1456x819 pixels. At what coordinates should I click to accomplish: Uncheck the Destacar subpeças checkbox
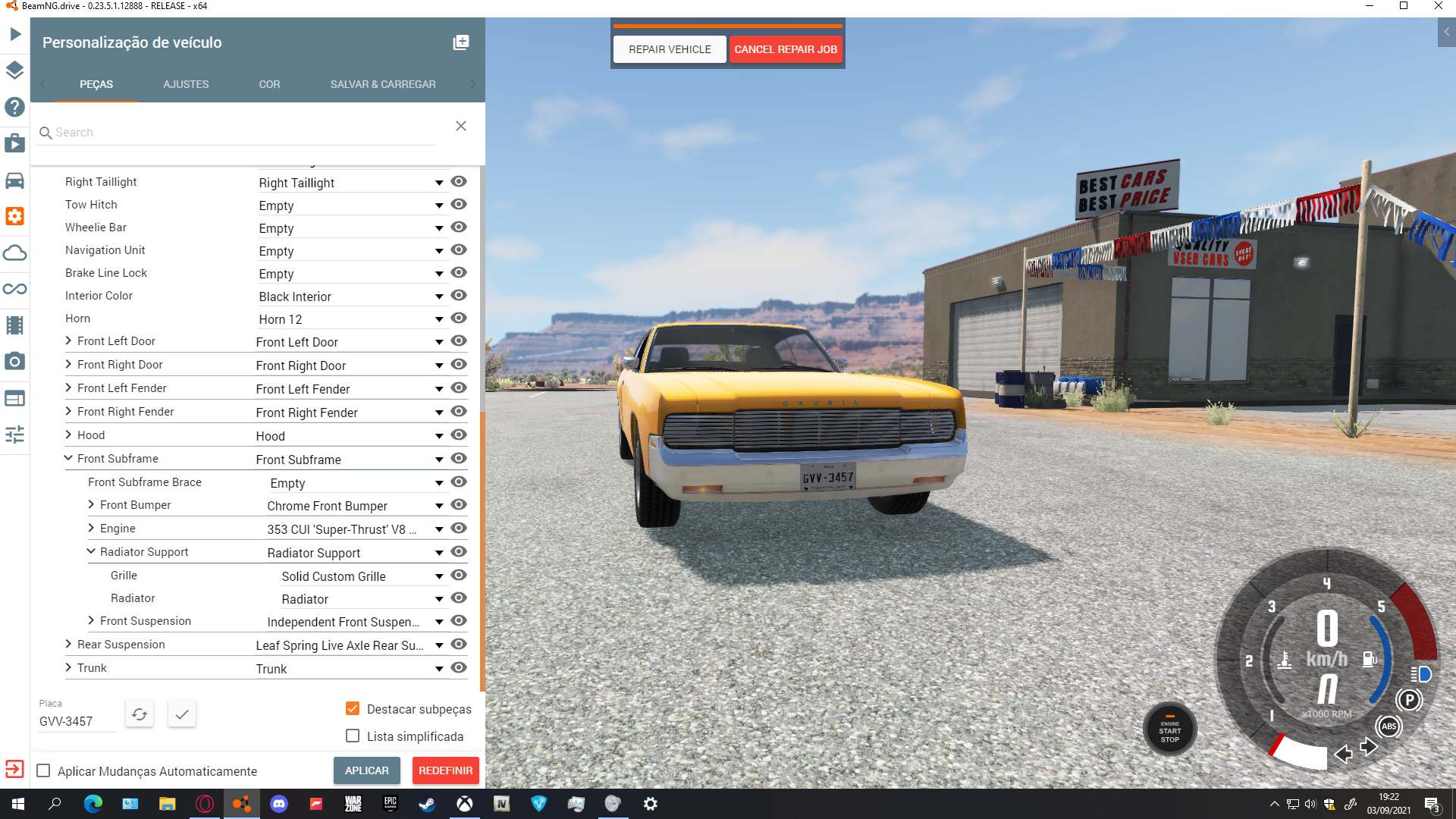tap(353, 709)
